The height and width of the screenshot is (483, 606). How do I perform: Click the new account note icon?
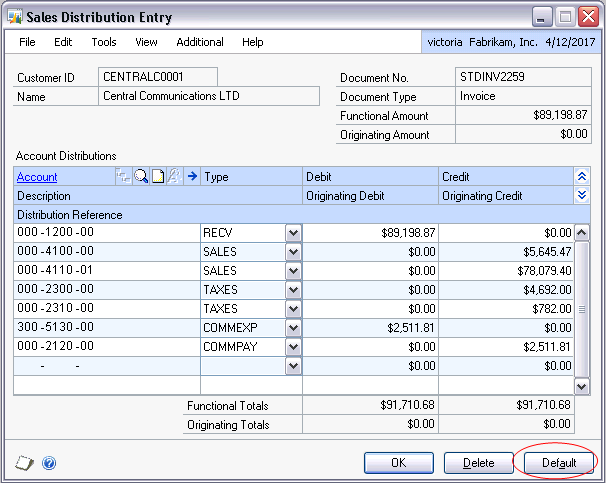pos(157,177)
